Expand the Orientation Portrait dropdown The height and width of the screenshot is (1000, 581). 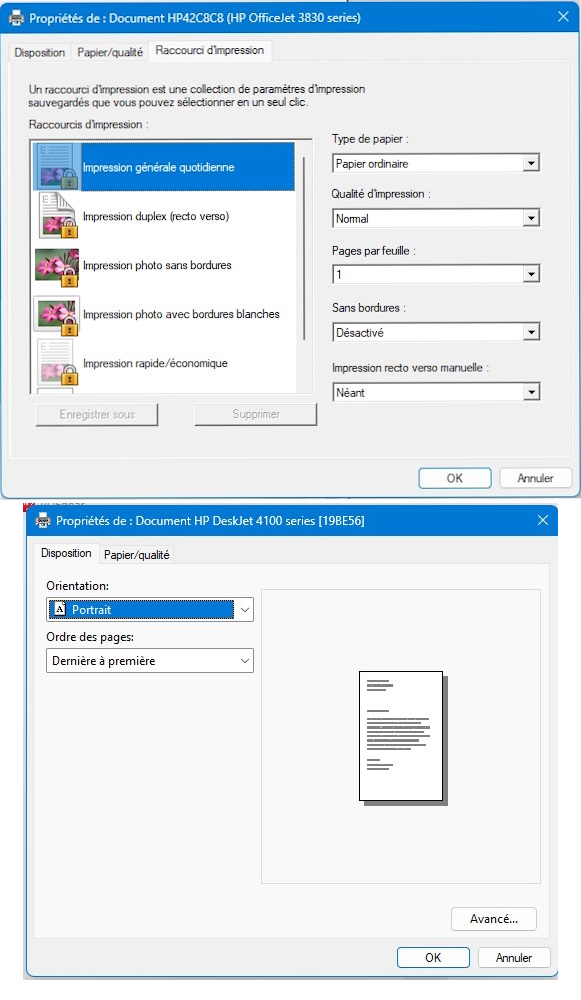pos(150,610)
